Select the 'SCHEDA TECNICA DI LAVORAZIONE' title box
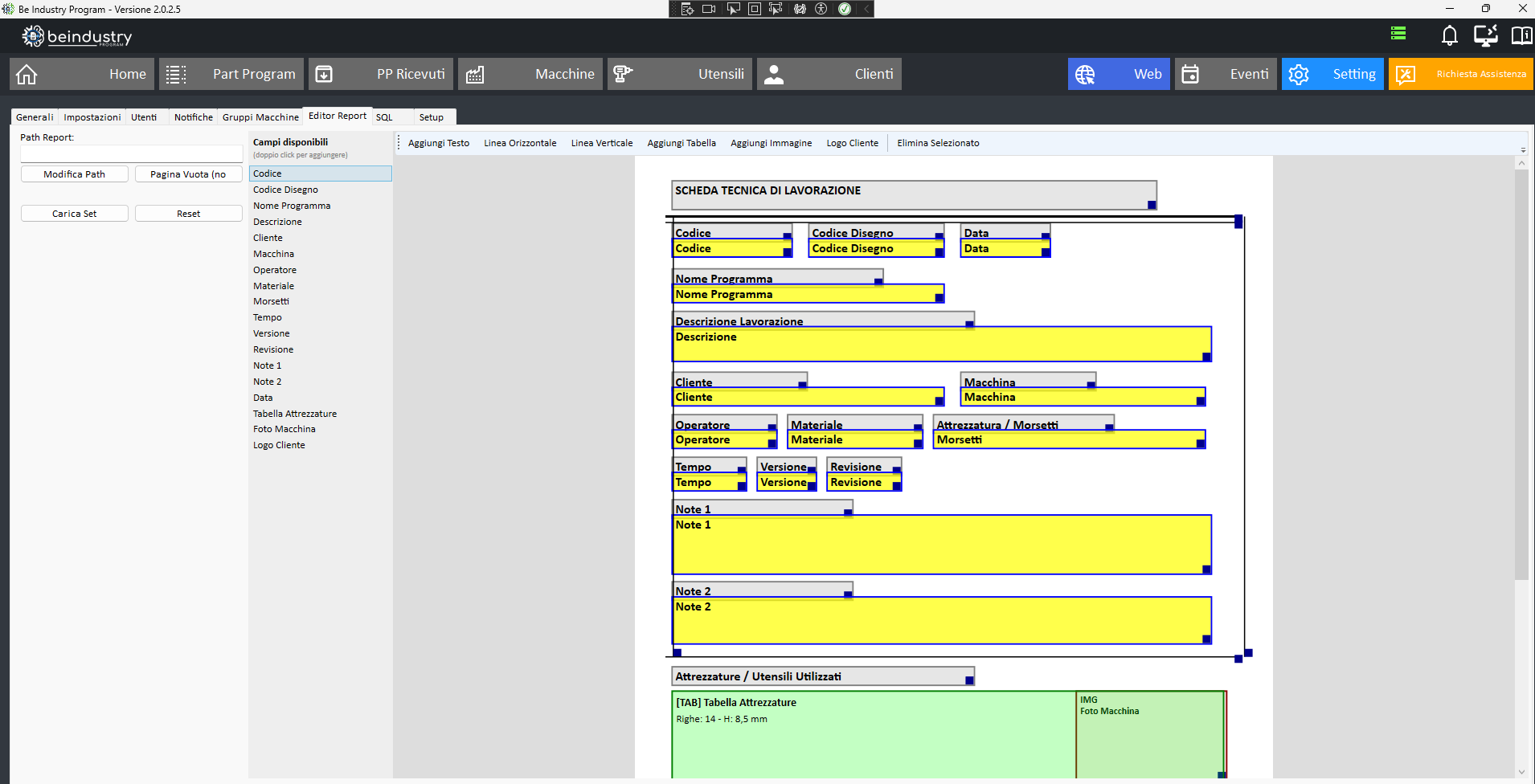1535x784 pixels. [x=914, y=195]
